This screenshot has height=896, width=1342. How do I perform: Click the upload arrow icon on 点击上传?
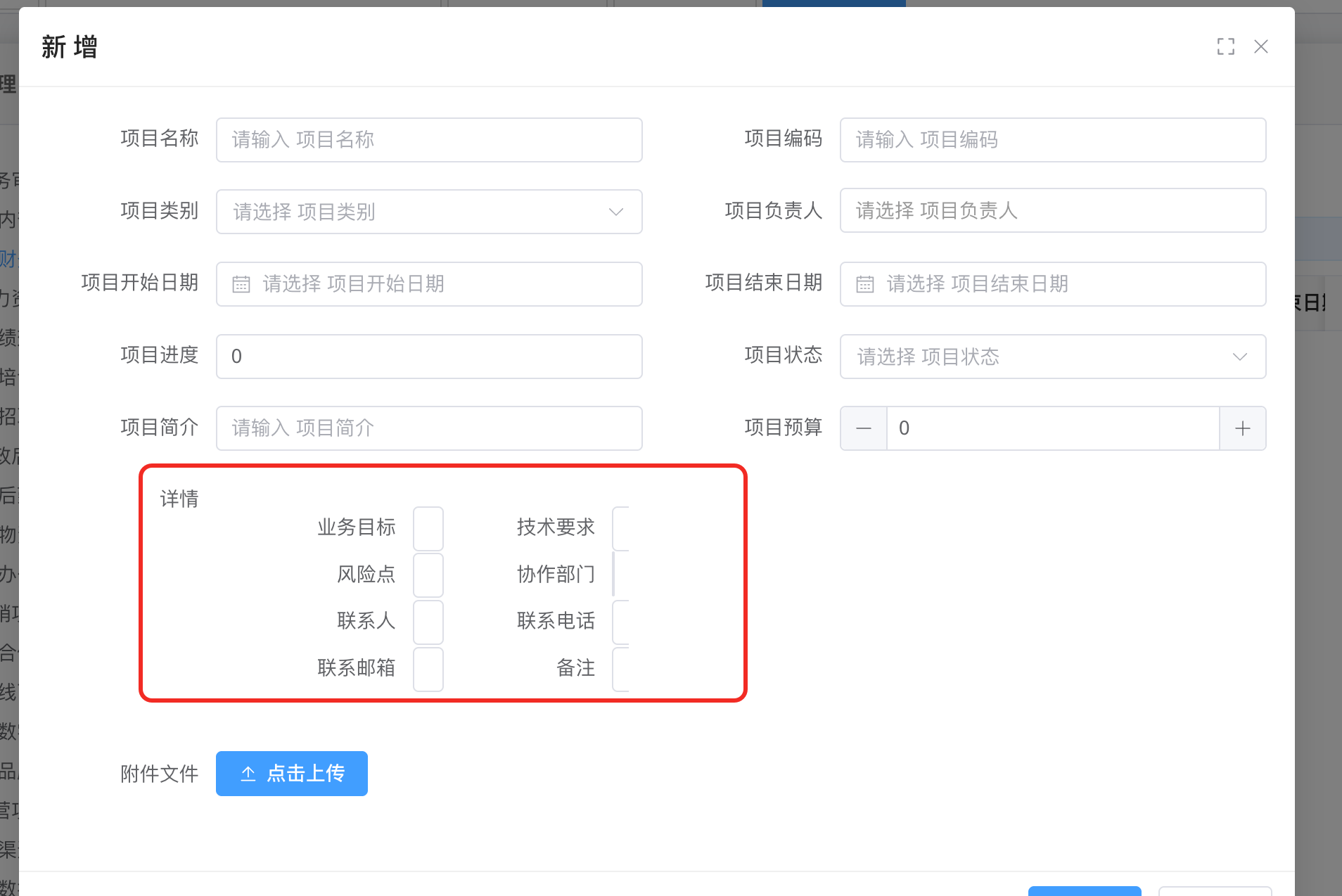[x=248, y=774]
